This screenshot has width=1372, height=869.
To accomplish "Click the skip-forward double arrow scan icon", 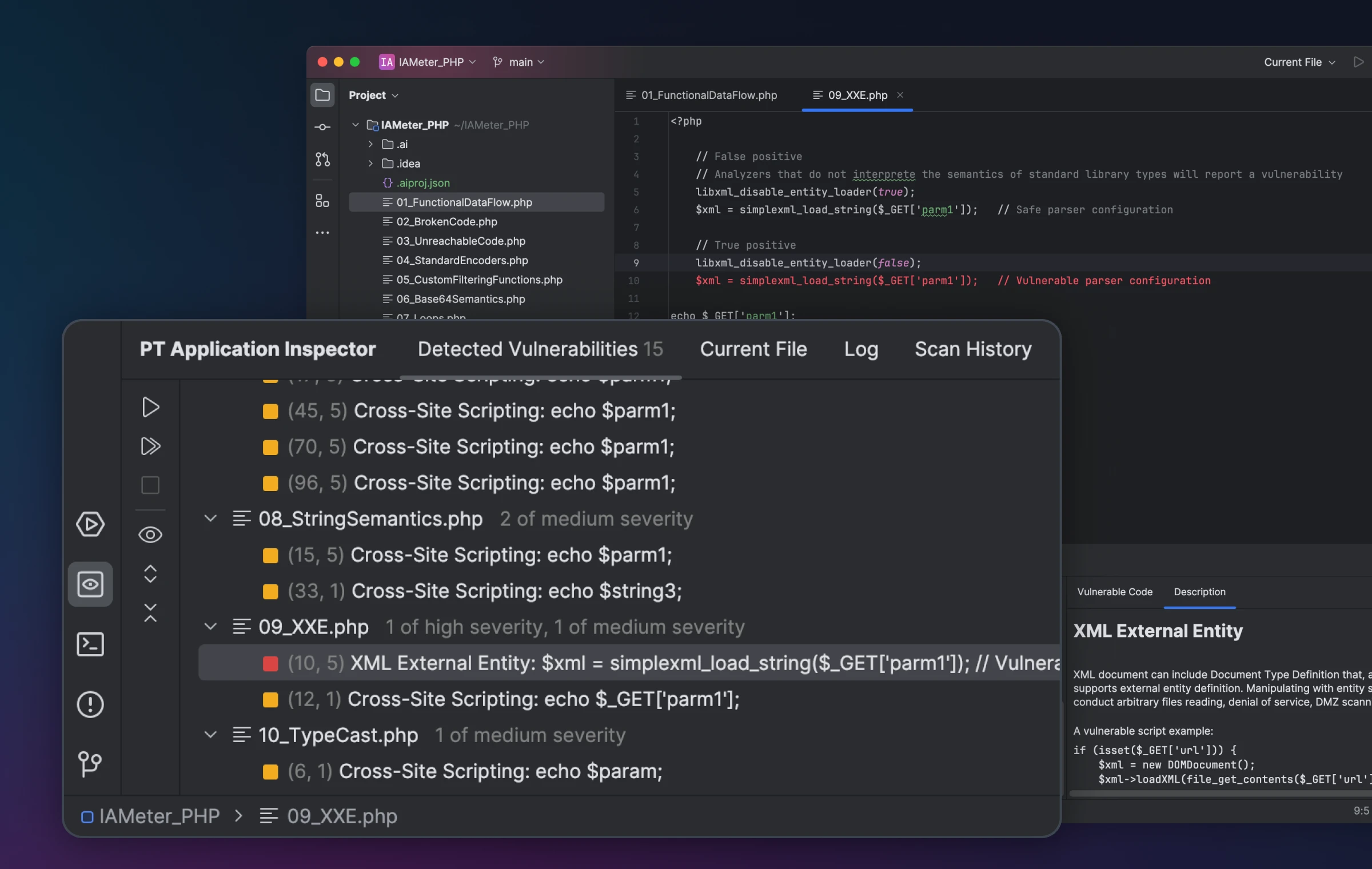I will (150, 447).
